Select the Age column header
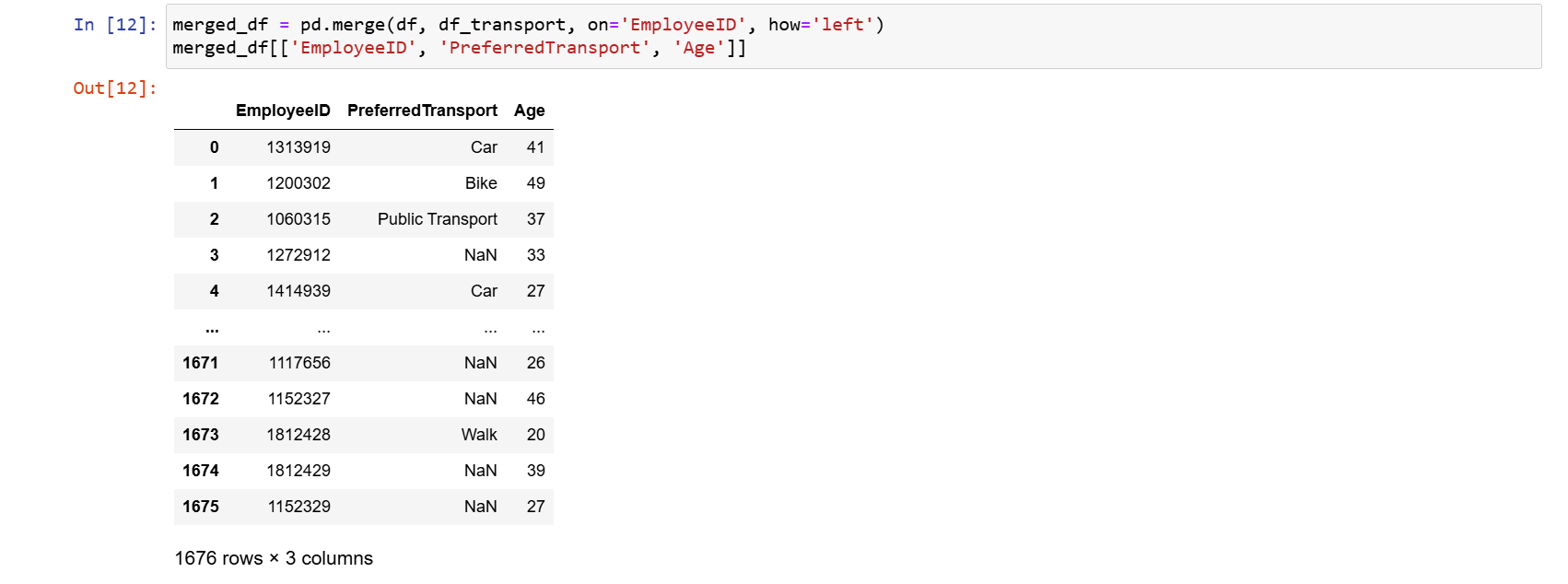The height and width of the screenshot is (584, 1568). pyautogui.click(x=530, y=111)
